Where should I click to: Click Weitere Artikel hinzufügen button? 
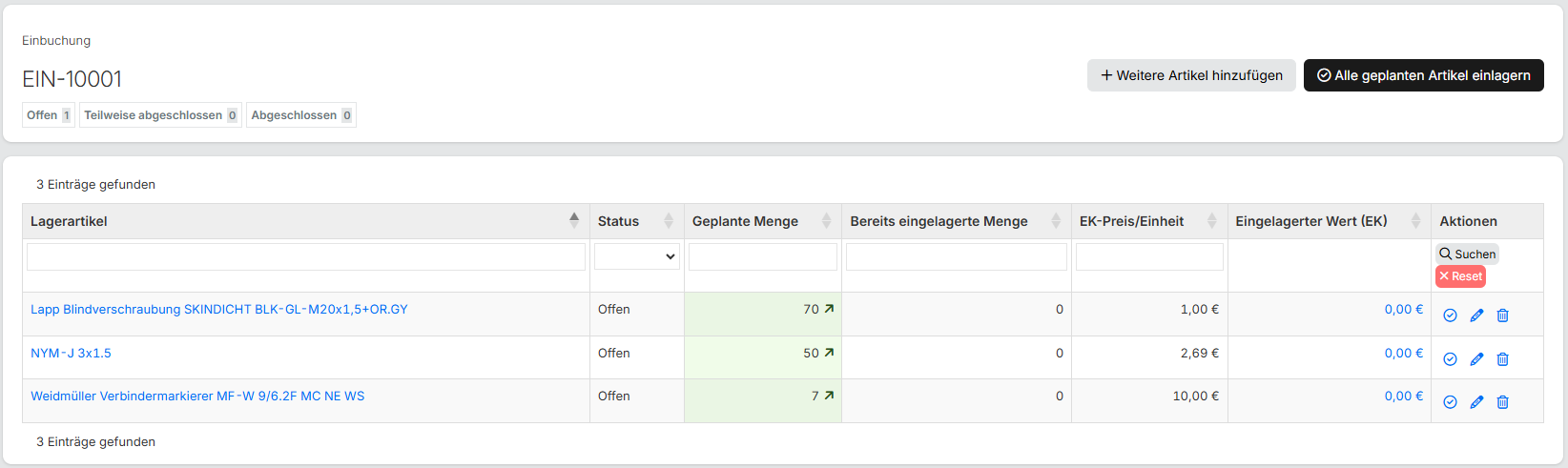point(1191,75)
